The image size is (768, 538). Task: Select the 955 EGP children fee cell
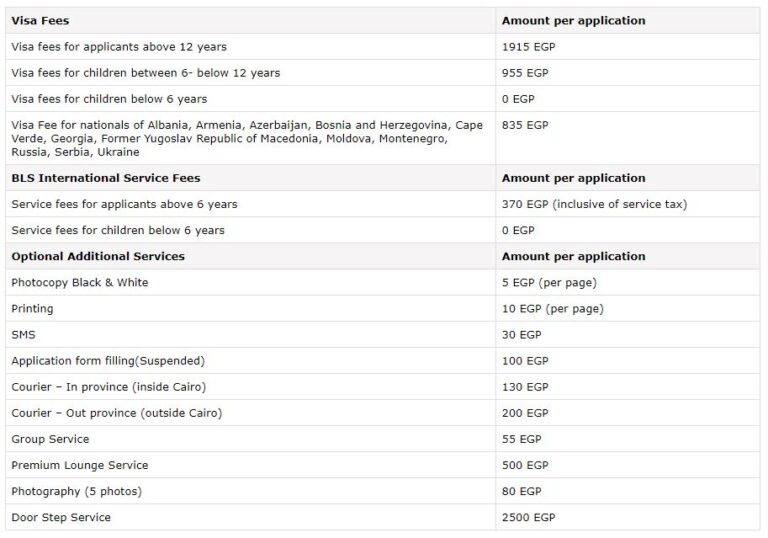click(x=525, y=73)
